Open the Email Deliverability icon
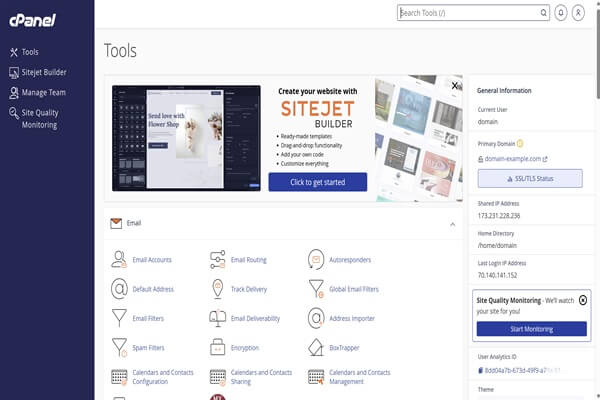 point(217,318)
